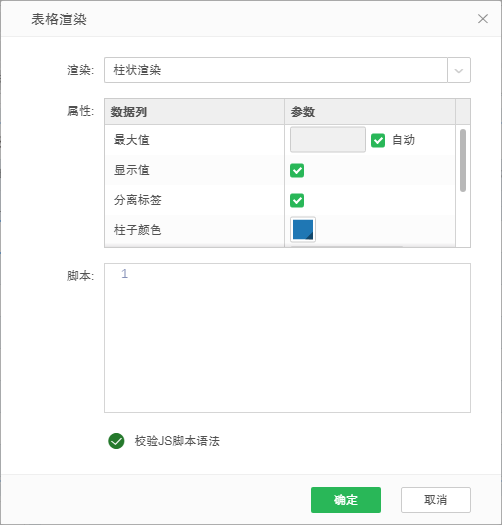Image resolution: width=502 pixels, height=525 pixels.
Task: Open the 渲染 dropdown arrow
Action: [x=459, y=70]
